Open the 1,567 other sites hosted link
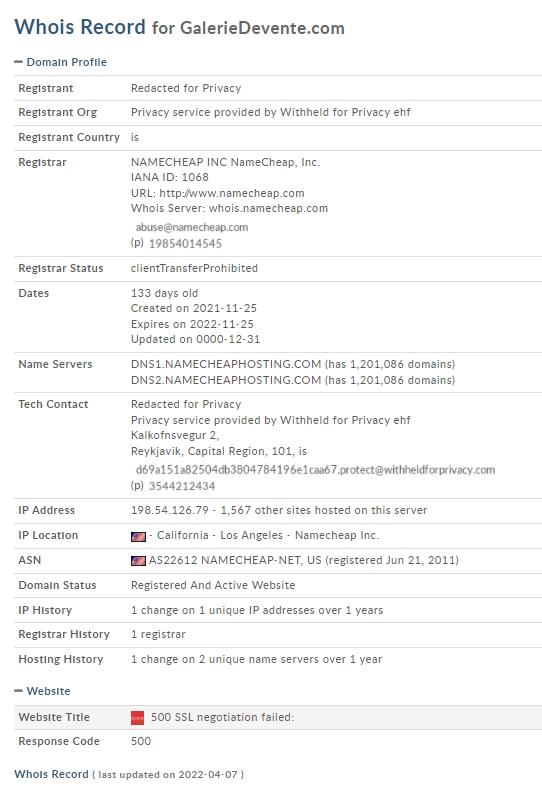This screenshot has height=786, width=542. 324,510
